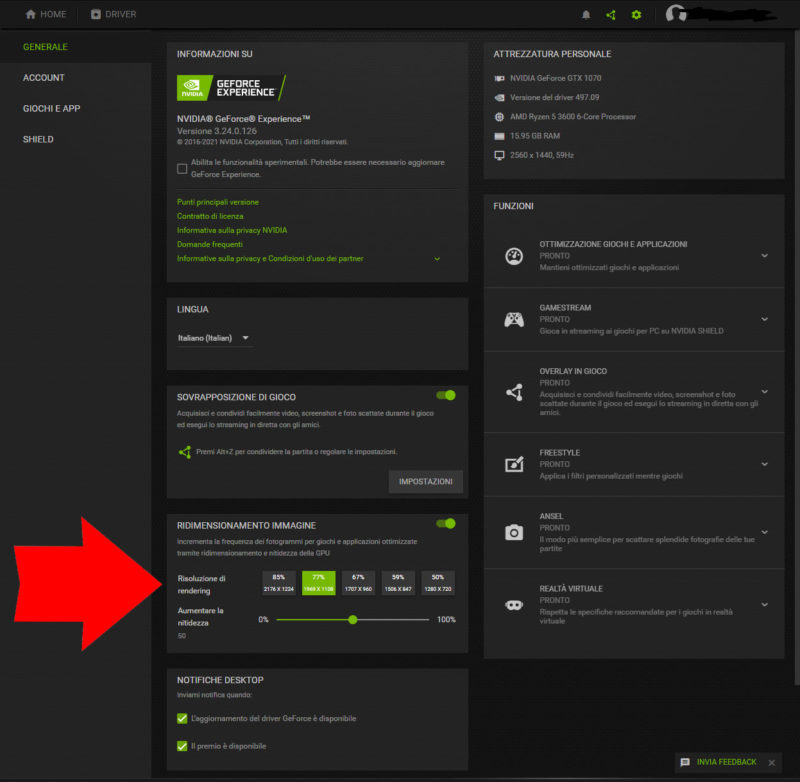The width and height of the screenshot is (800, 782).
Task: Click the Overlay in gioco share icon
Action: [513, 393]
